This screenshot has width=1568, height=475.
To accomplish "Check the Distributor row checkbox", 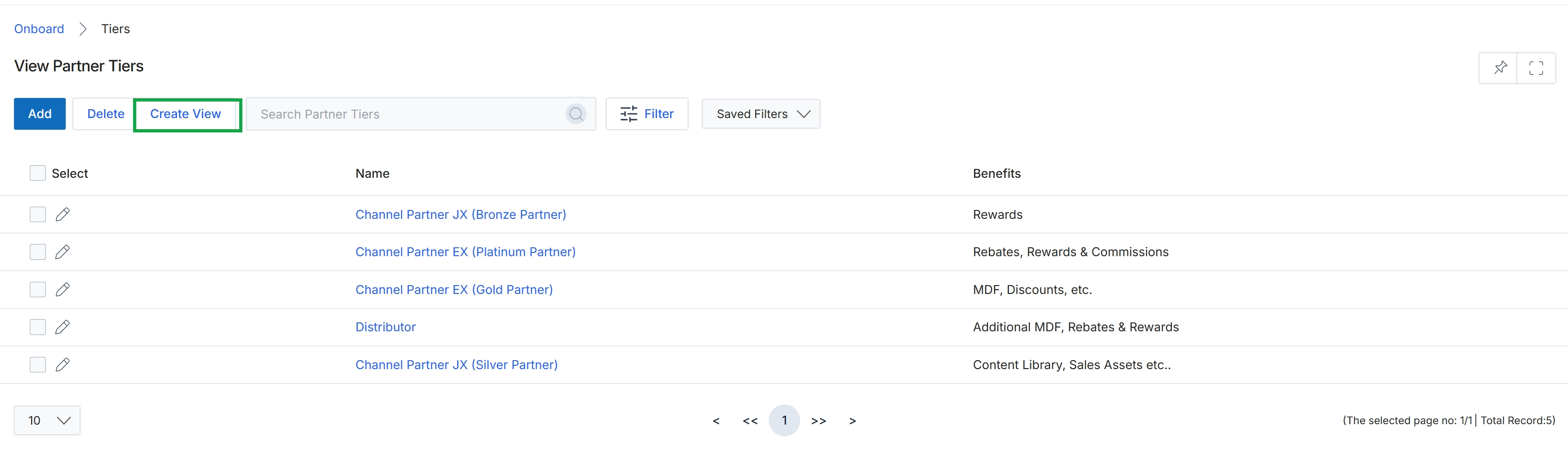I will pyautogui.click(x=38, y=327).
